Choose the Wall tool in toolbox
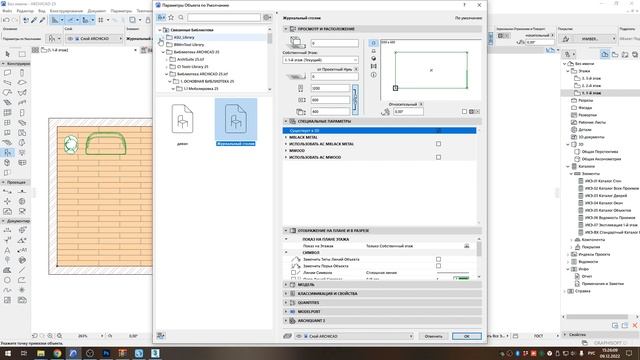Screen dimensions: 640x360 (x=7, y=73)
